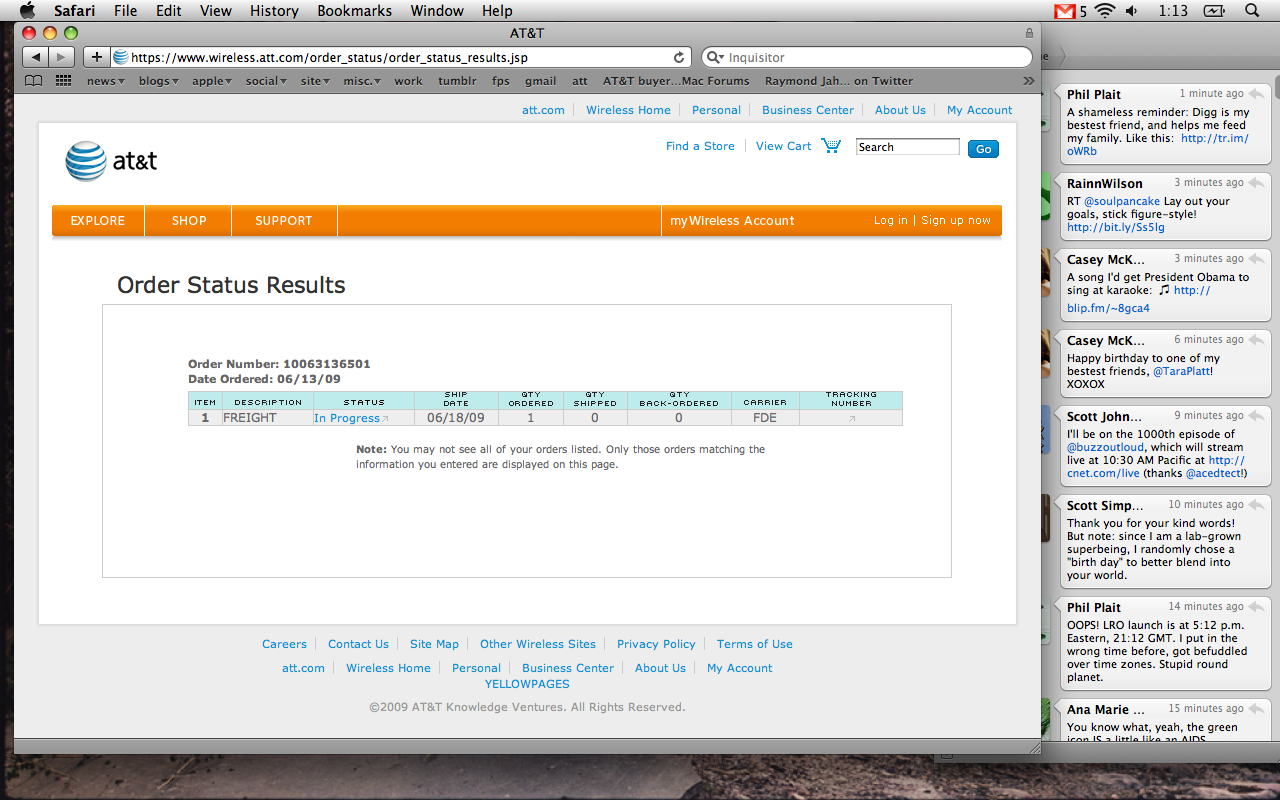Viewport: 1280px width, 800px height.
Task: Click the Contact Us link
Action: (x=358, y=644)
